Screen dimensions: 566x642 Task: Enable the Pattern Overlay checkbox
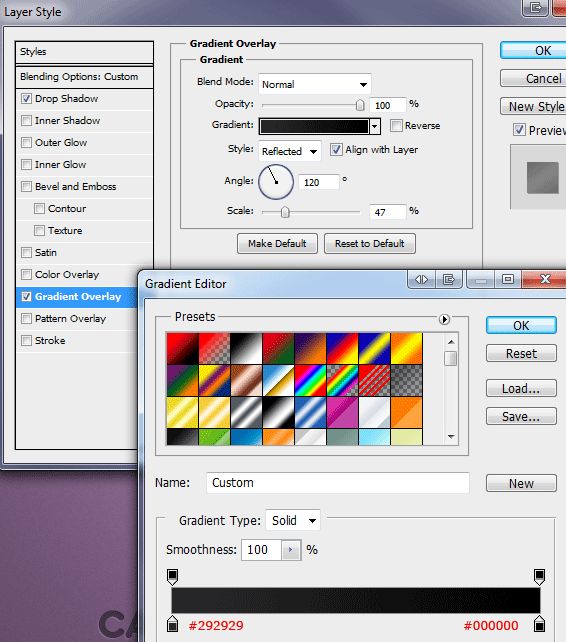pos(26,319)
